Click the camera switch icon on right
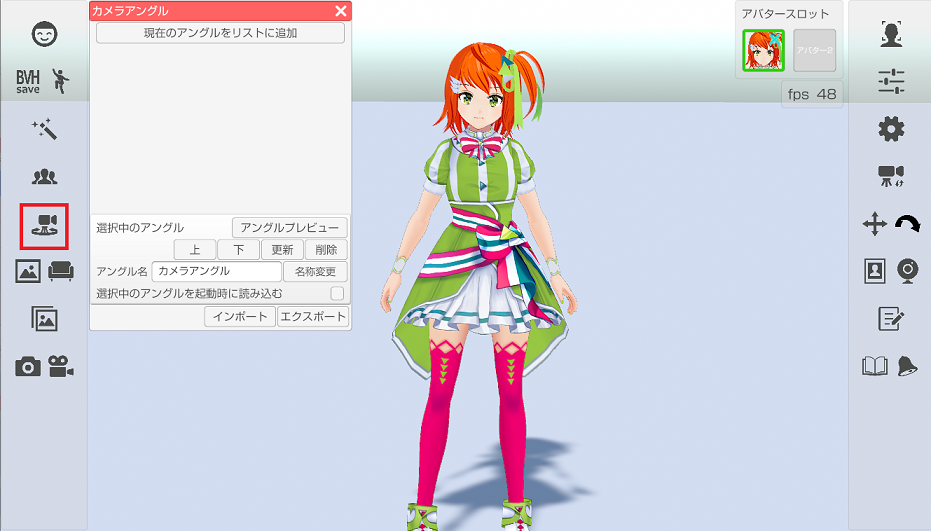931x531 pixels. (x=891, y=176)
